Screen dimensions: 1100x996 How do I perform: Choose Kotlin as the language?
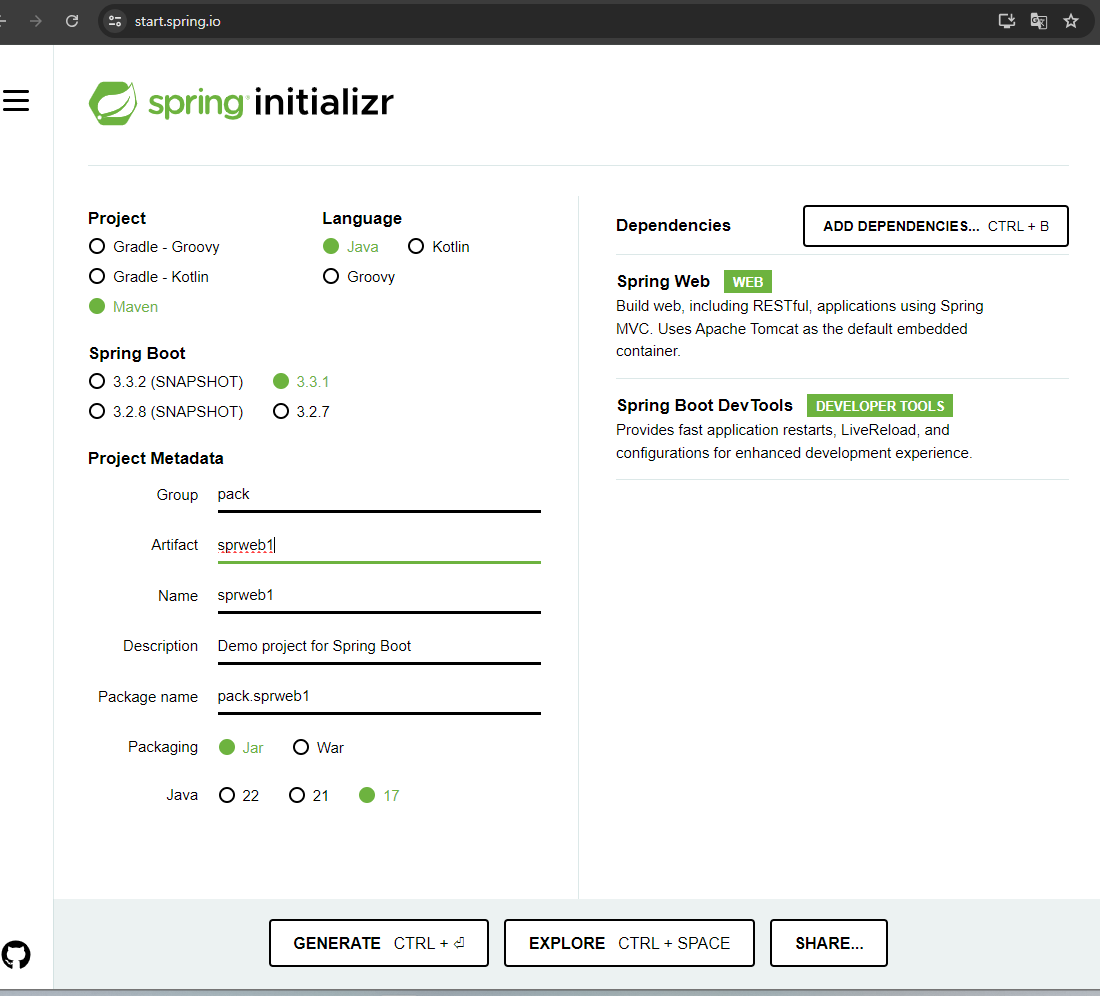pos(438,247)
